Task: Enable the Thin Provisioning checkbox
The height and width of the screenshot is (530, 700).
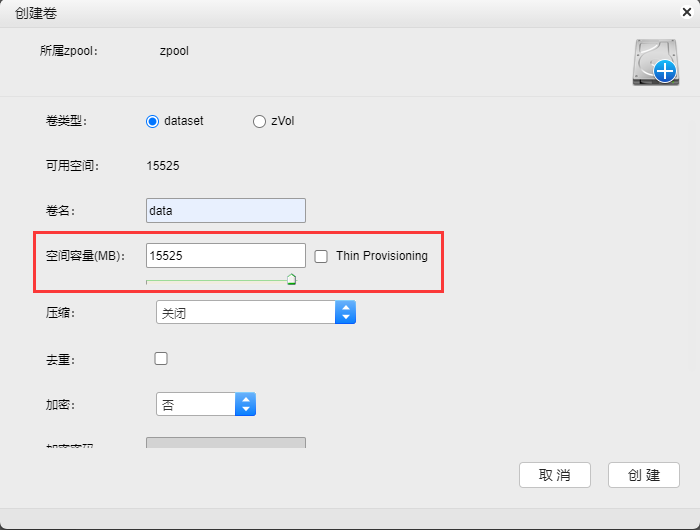Action: pyautogui.click(x=321, y=256)
